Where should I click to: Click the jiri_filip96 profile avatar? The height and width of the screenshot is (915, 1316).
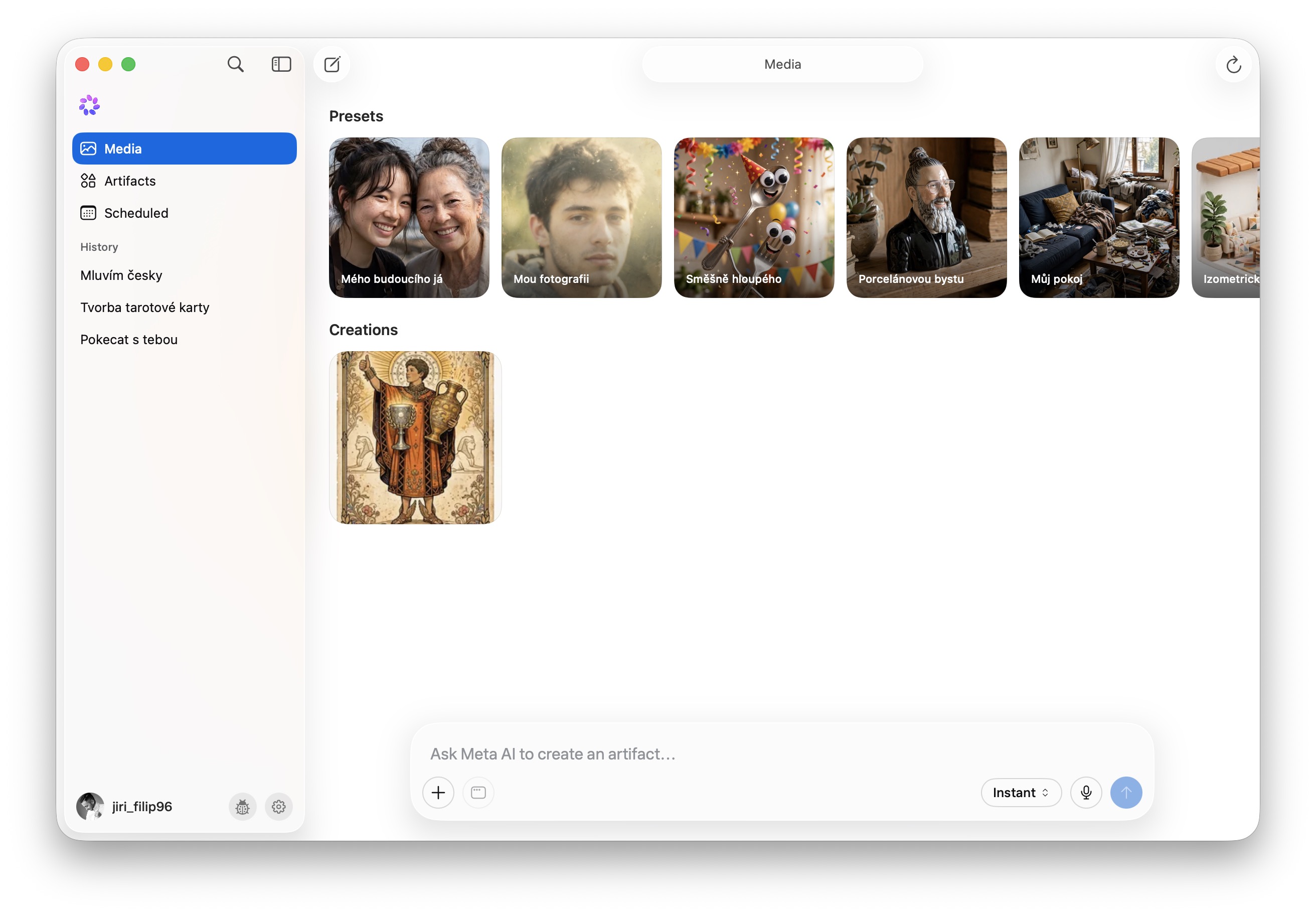pyautogui.click(x=90, y=807)
